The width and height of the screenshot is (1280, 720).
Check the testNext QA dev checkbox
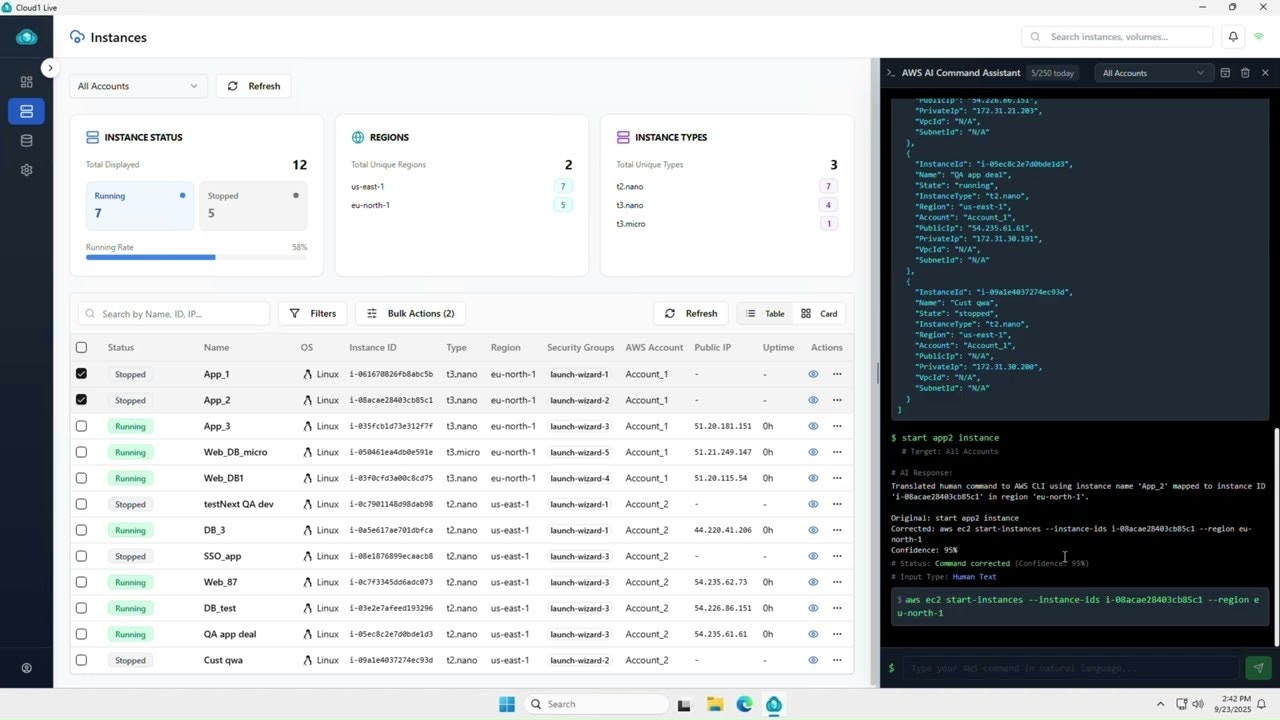coord(81,504)
